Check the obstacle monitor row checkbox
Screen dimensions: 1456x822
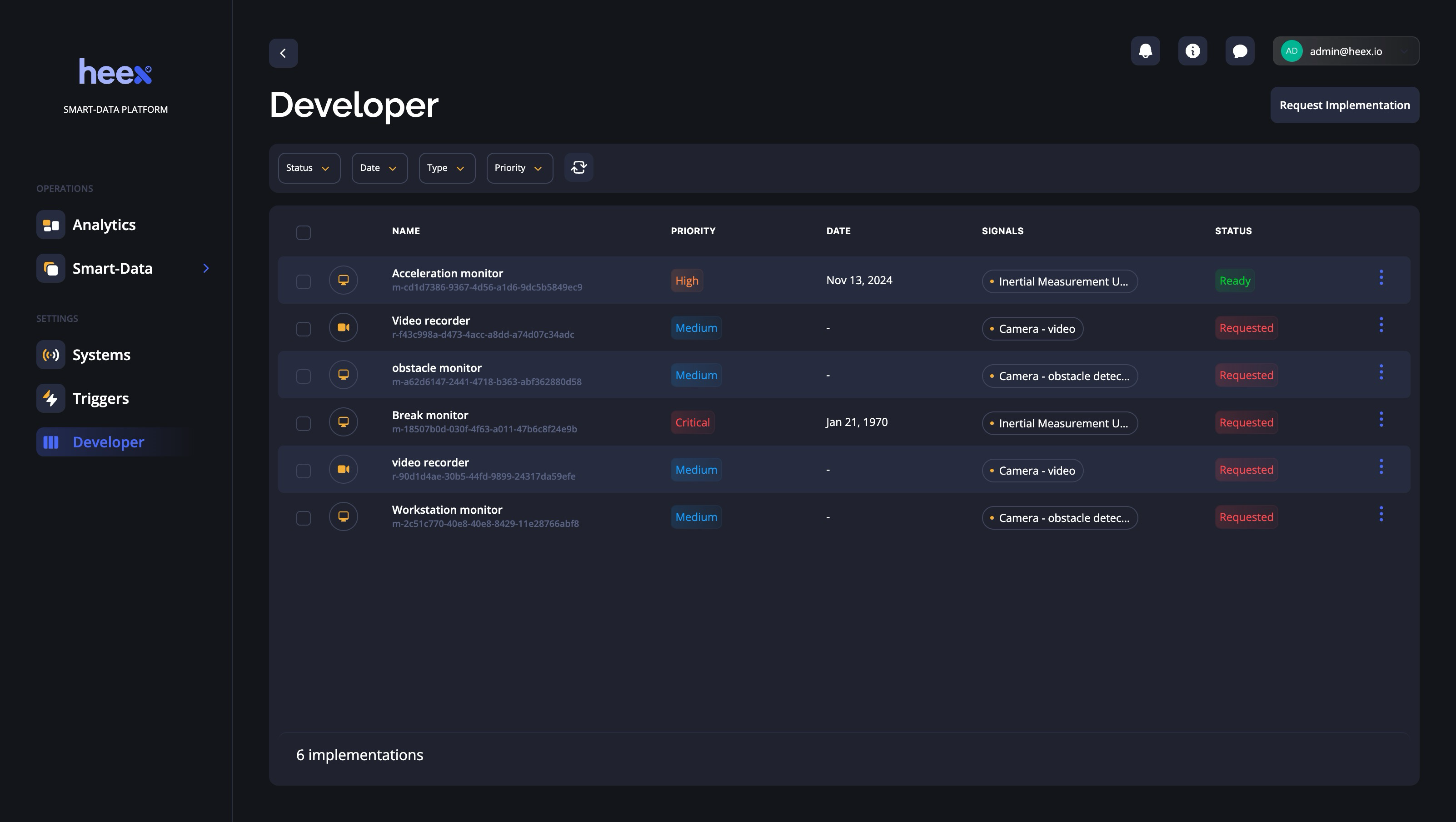(304, 376)
